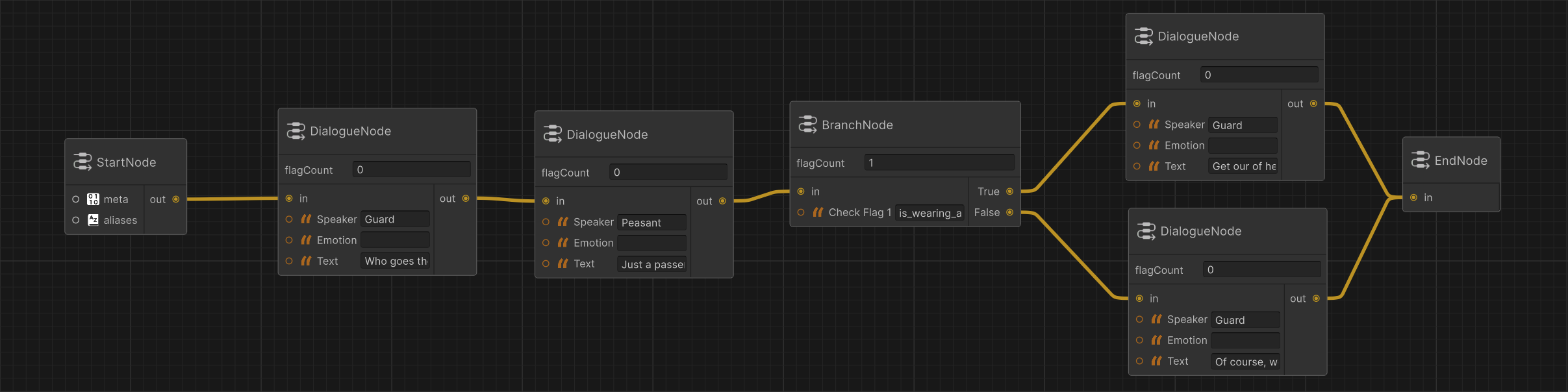Click the BranchNode header icon
This screenshot has height=392, width=1568.
pos(807,124)
